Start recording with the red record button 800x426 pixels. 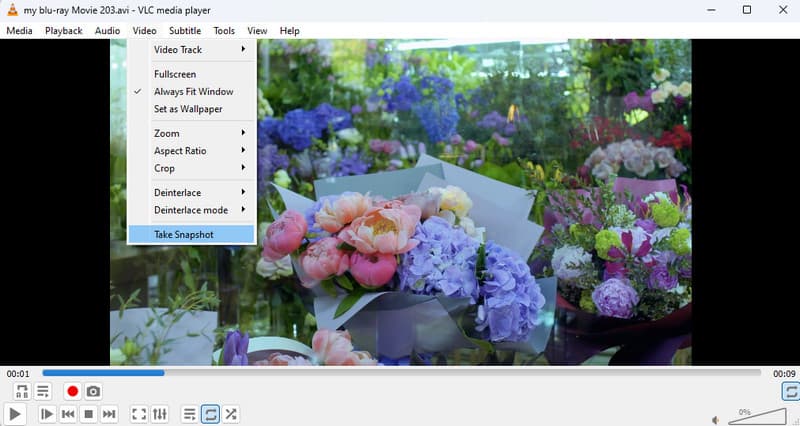72,391
